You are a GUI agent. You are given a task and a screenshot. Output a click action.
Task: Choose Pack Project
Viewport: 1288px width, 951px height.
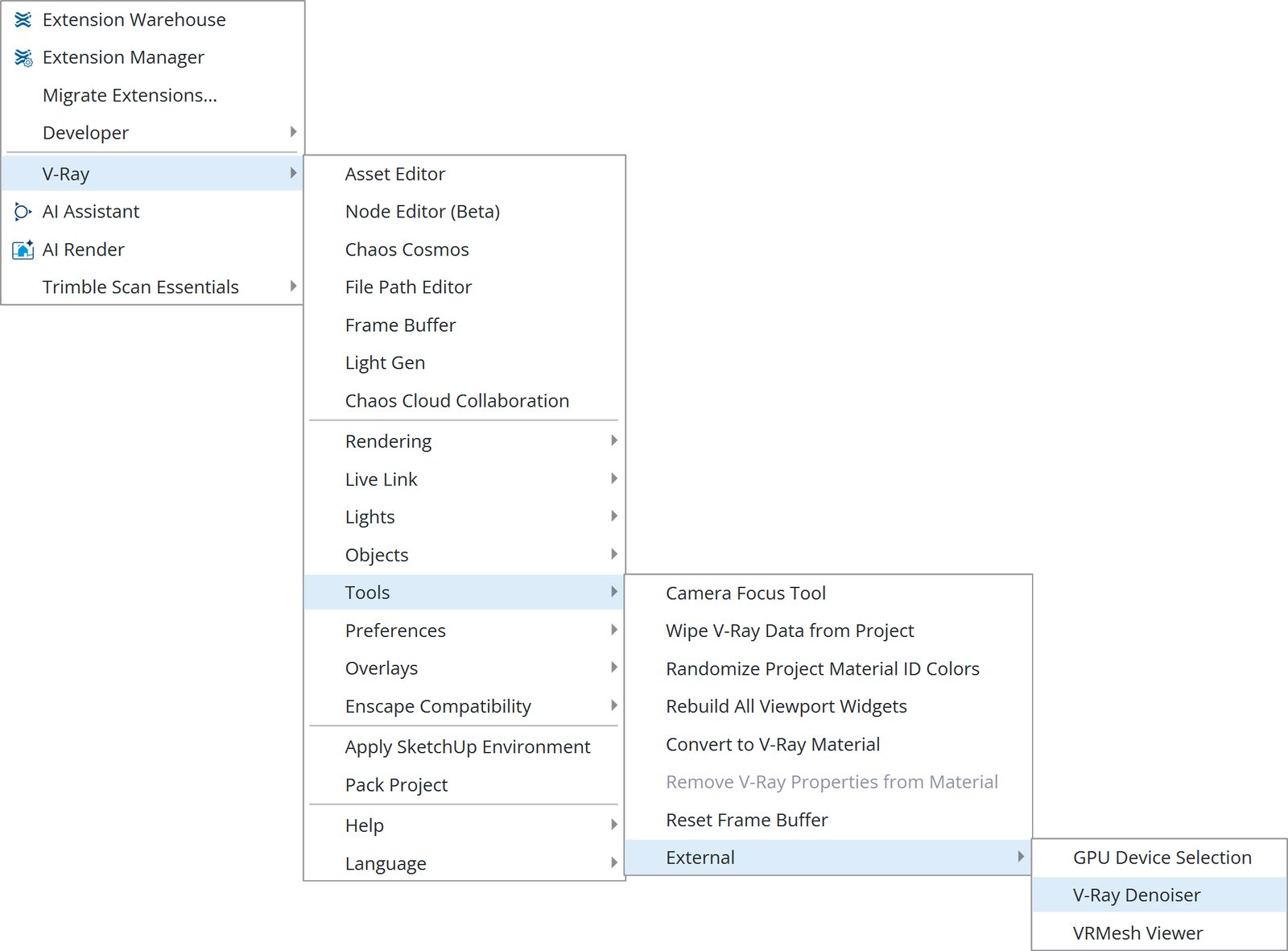[x=464, y=785]
